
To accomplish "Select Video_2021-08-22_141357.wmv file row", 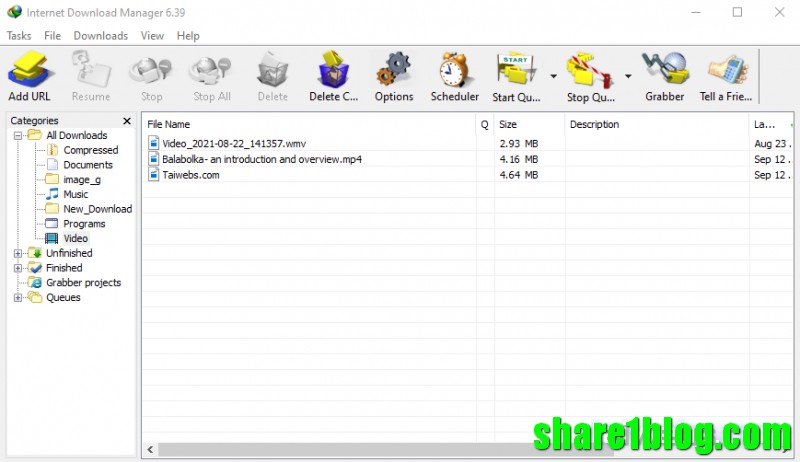I will pos(468,144).
